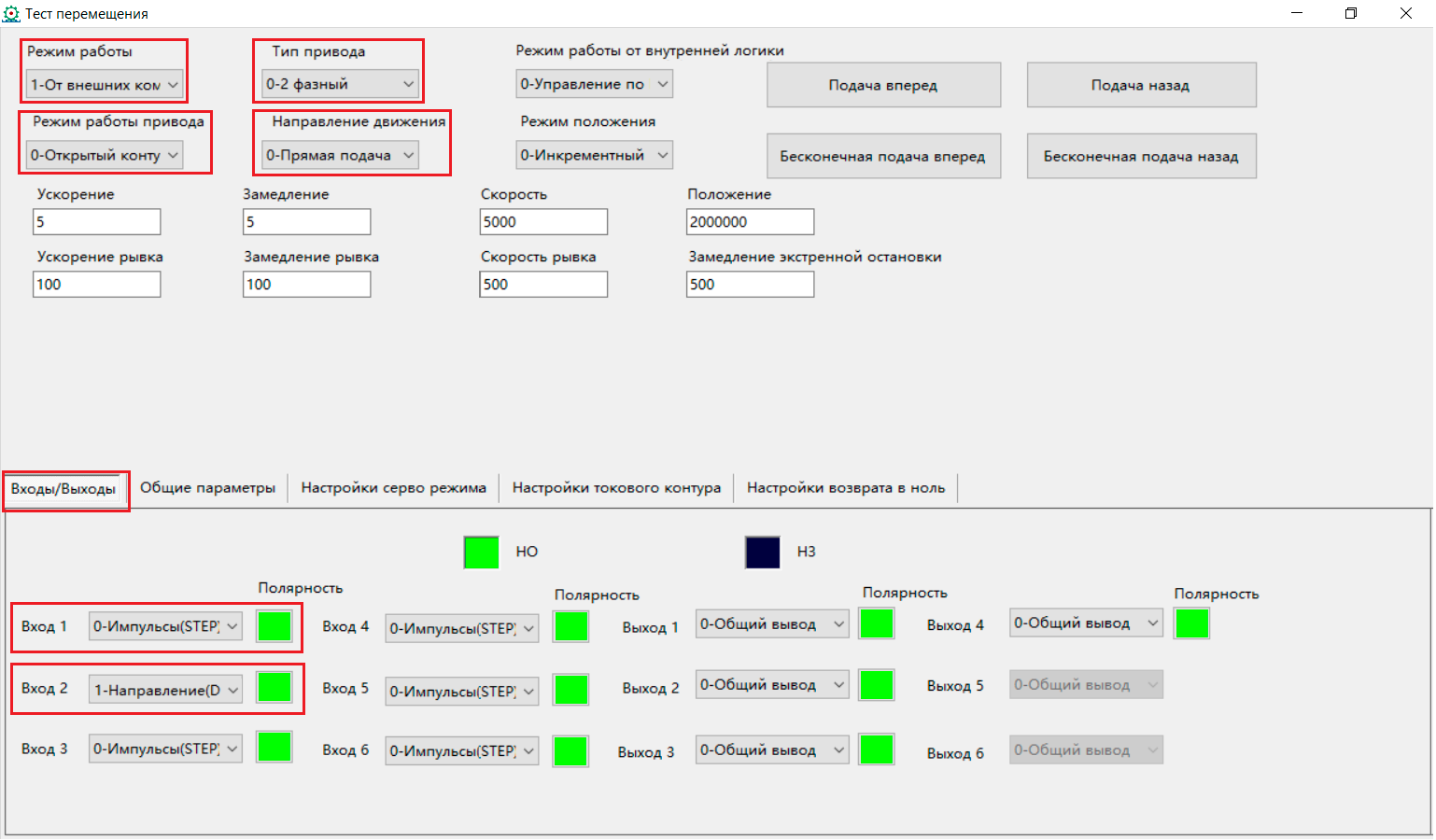Open the Вход 2 function dropdown
The image size is (1436, 840).
point(165,690)
